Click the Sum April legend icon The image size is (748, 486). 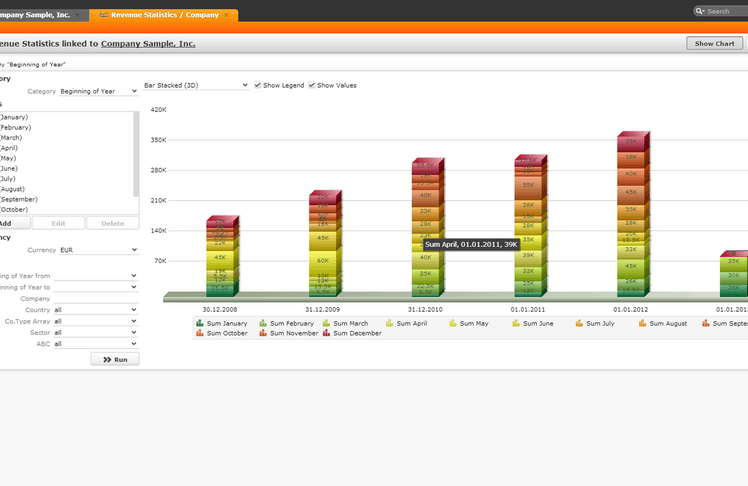click(390, 324)
